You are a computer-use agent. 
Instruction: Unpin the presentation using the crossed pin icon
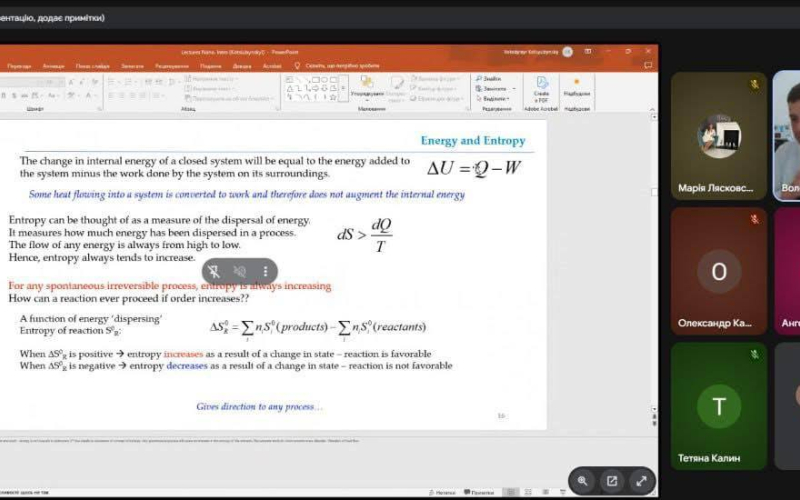[214, 271]
